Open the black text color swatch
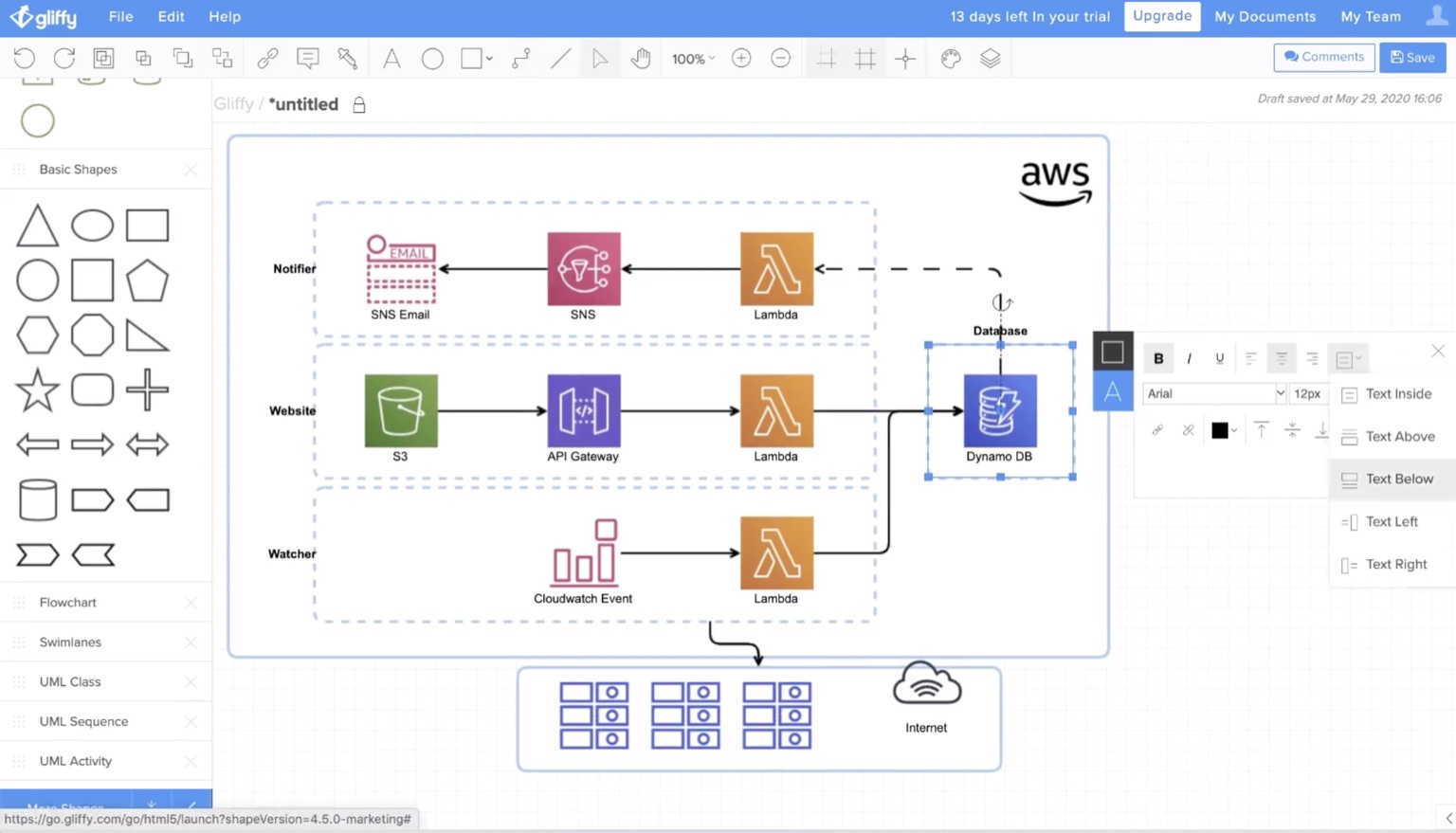Image resolution: width=1456 pixels, height=833 pixels. tap(1224, 430)
